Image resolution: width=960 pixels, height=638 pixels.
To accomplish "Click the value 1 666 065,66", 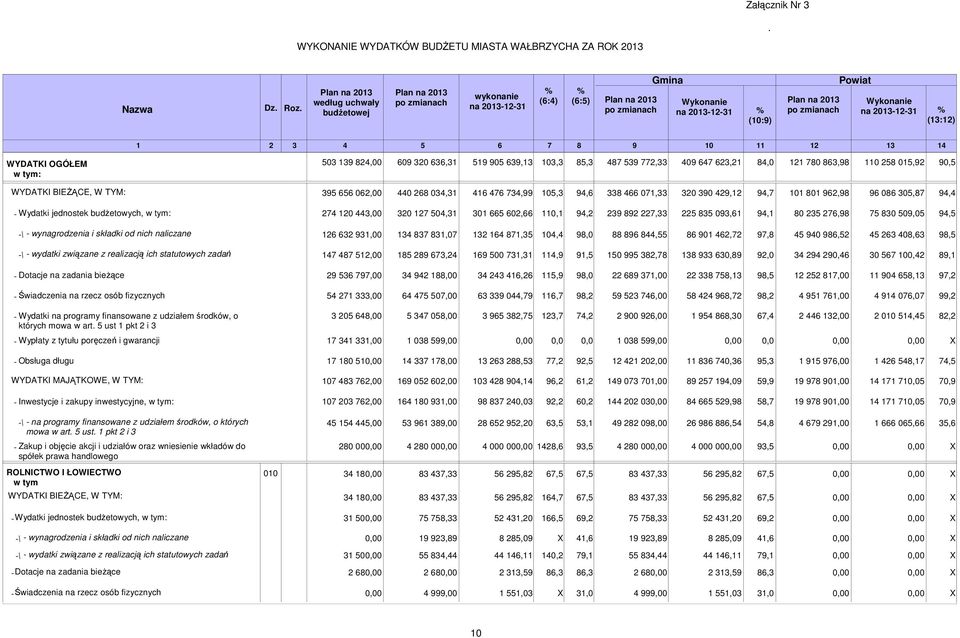I will pos(899,423).
